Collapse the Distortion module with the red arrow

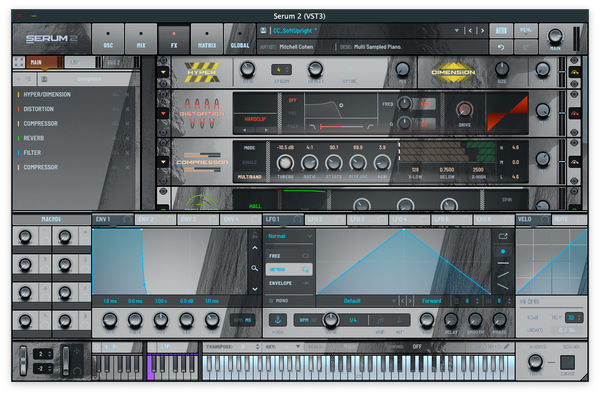163,113
